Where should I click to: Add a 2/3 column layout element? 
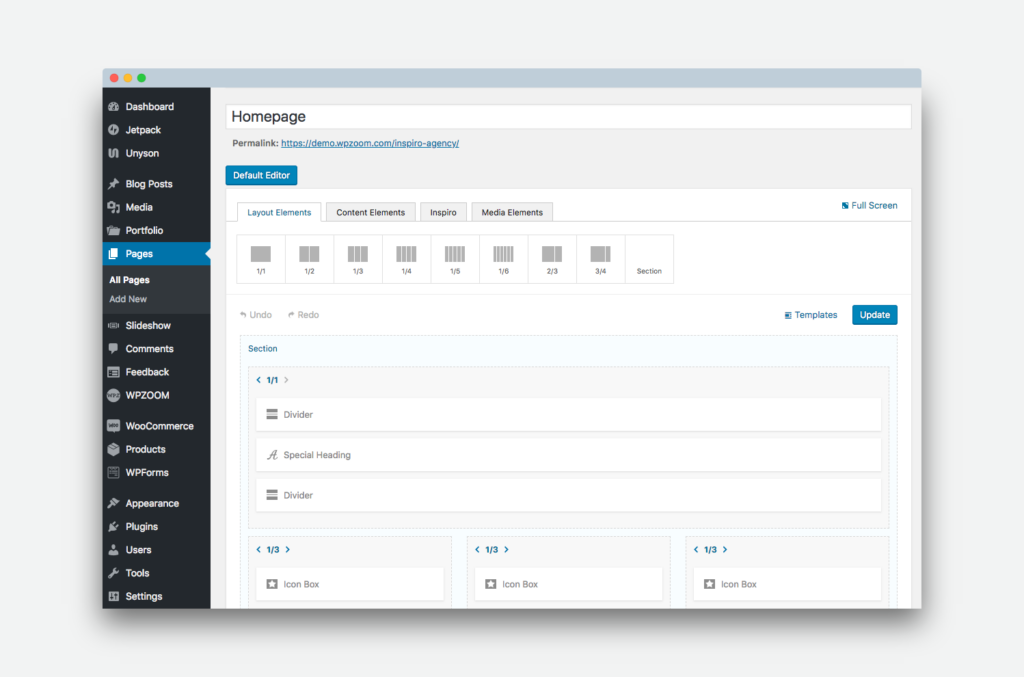click(x=552, y=259)
